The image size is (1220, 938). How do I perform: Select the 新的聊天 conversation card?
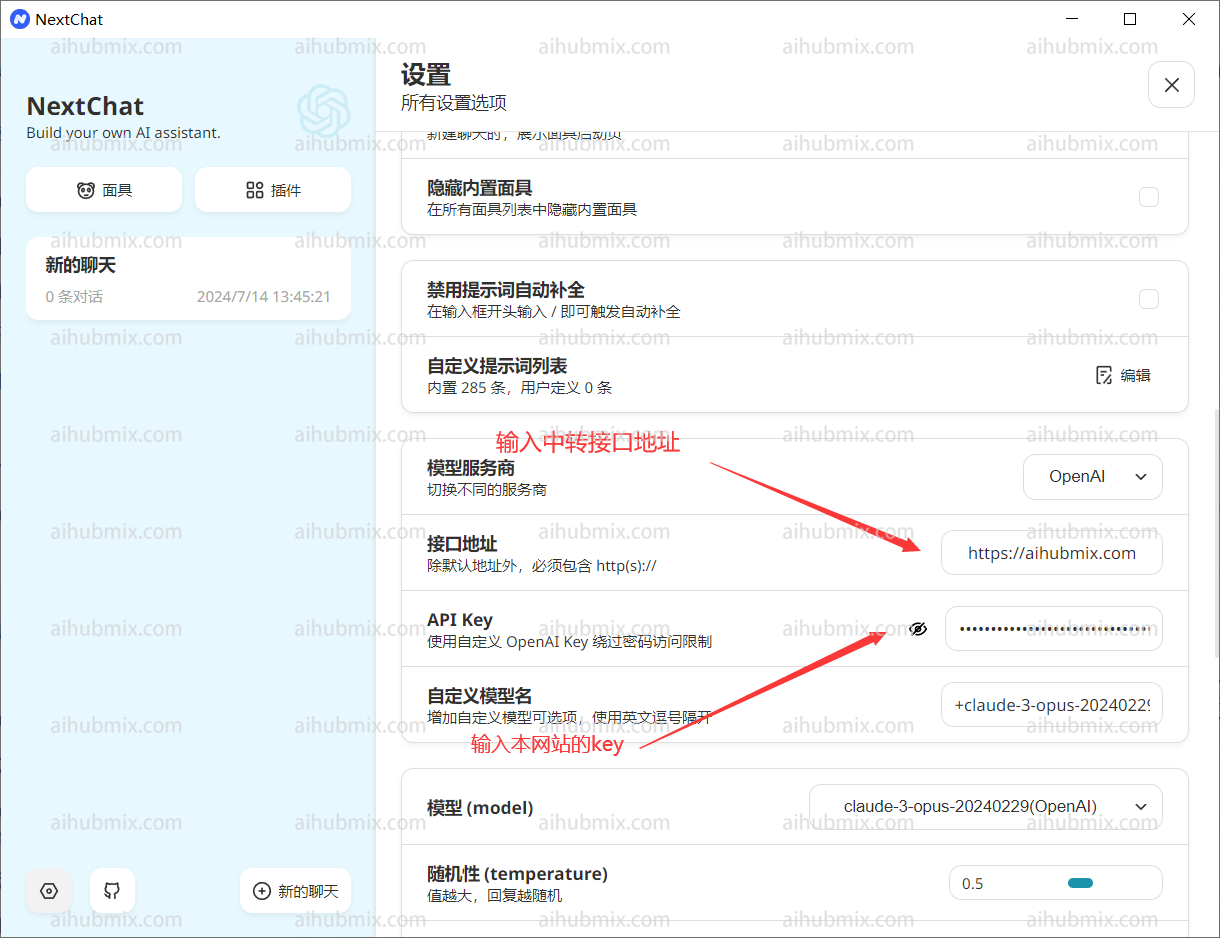pyautogui.click(x=188, y=279)
